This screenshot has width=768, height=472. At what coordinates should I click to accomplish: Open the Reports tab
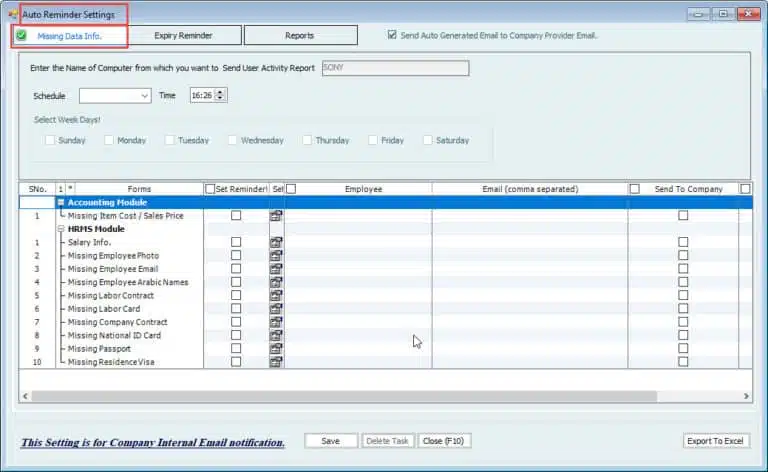coord(299,36)
